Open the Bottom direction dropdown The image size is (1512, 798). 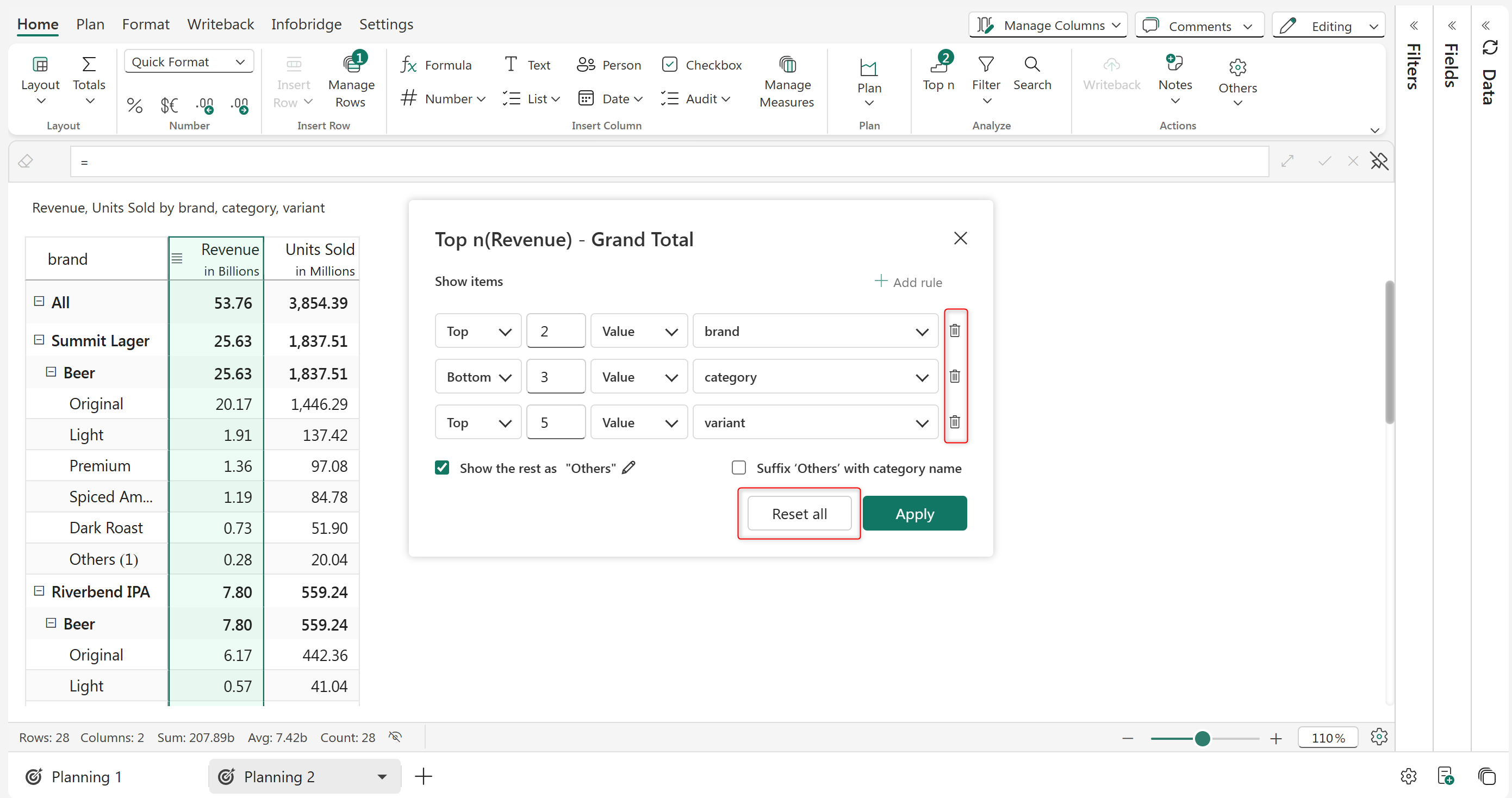pos(478,377)
